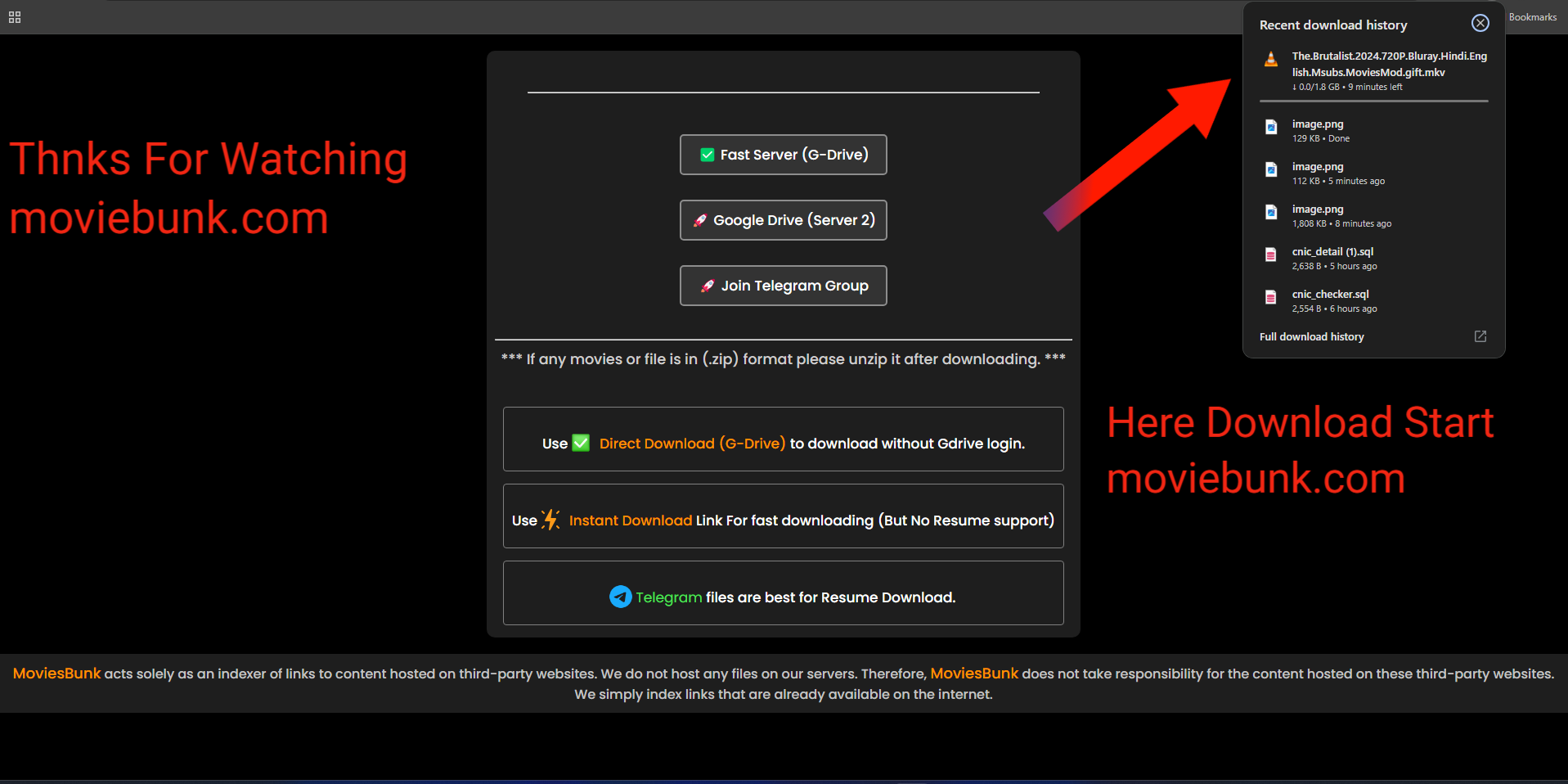Click image file icon of 1,808 KB image.png
Viewport: 1568px width, 784px height.
(1270, 212)
